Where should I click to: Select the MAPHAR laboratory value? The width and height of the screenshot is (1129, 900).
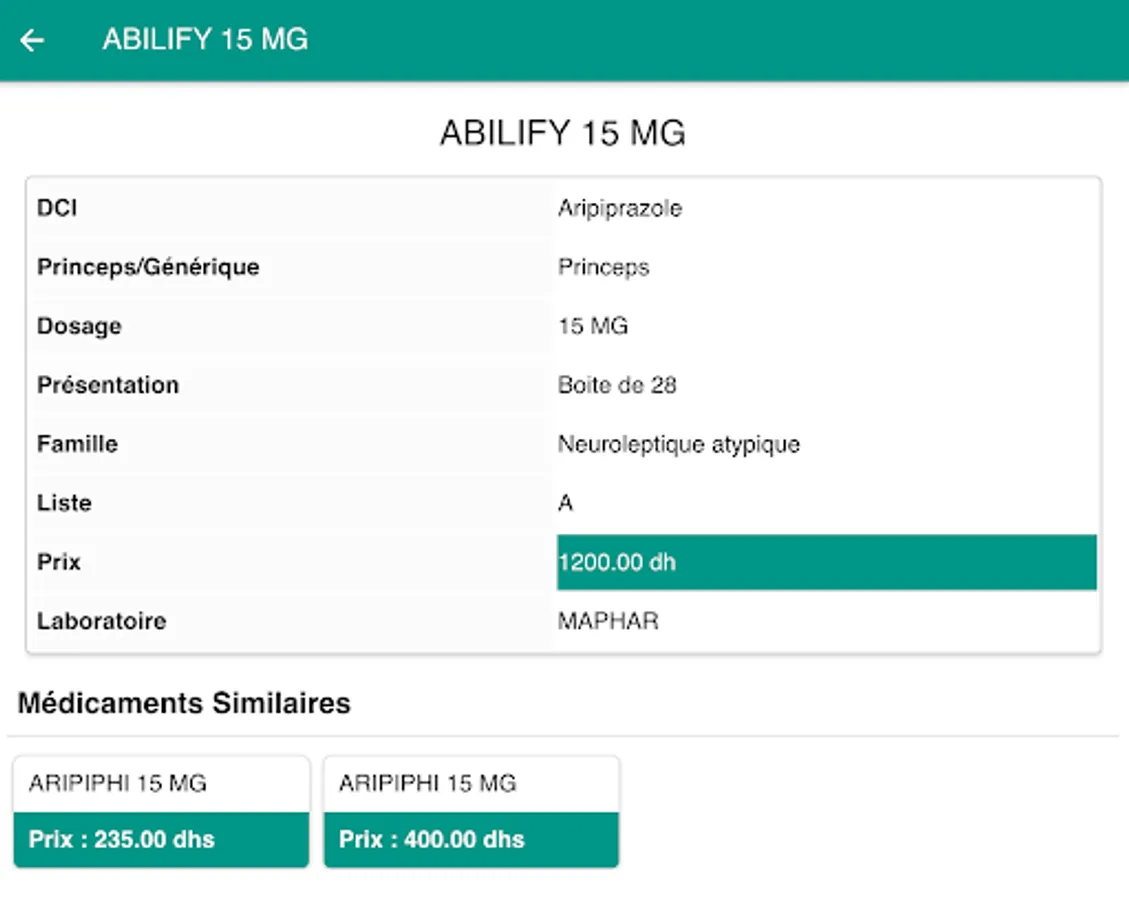click(608, 621)
